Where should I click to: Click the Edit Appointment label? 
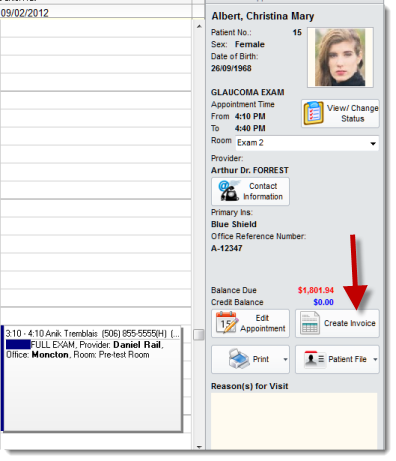[x=263, y=323]
